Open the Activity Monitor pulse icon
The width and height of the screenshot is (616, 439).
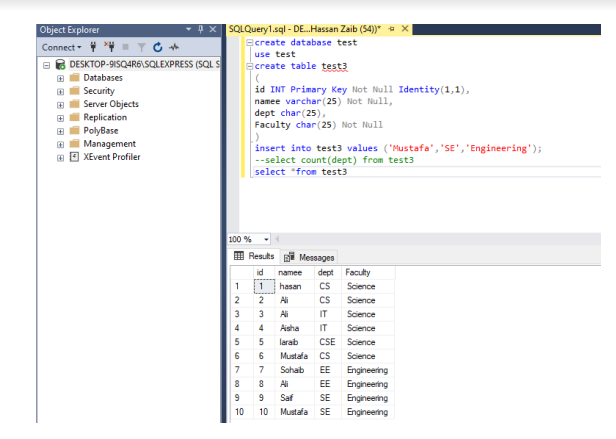coord(174,48)
